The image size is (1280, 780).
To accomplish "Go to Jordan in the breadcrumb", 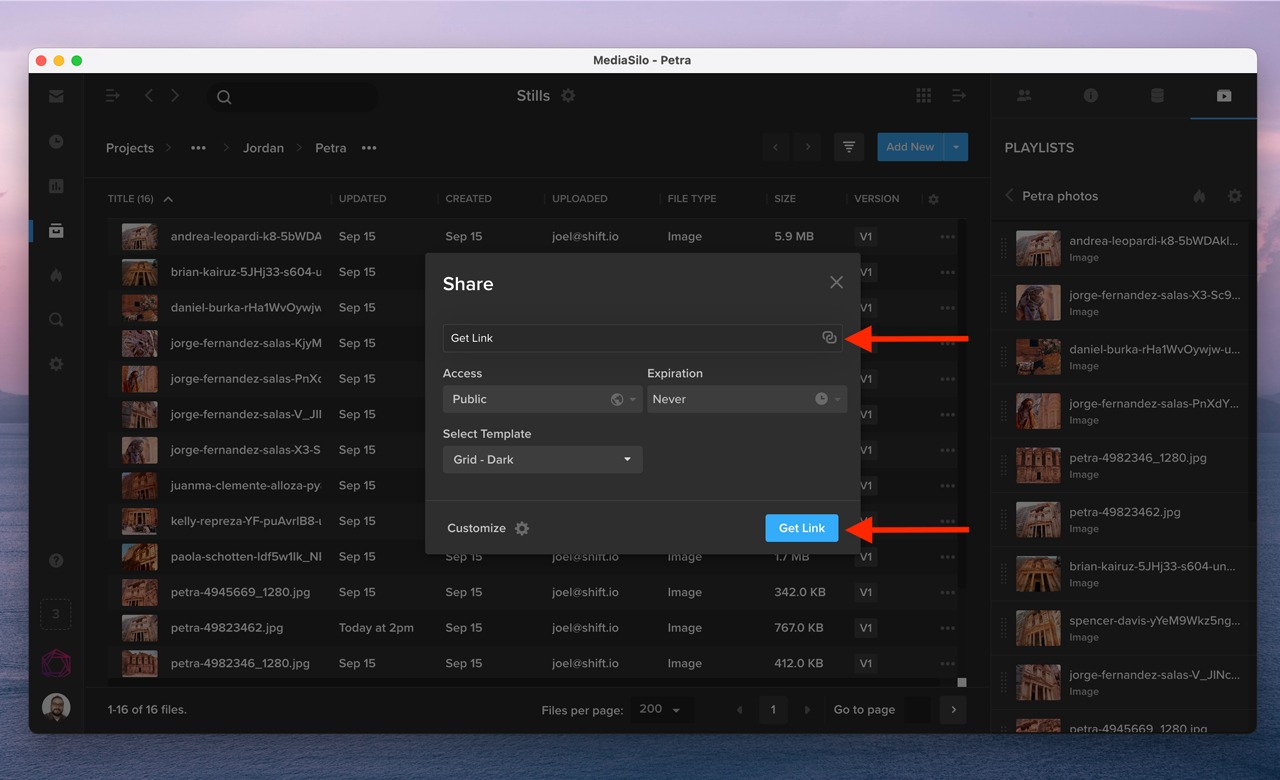I will coord(263,148).
